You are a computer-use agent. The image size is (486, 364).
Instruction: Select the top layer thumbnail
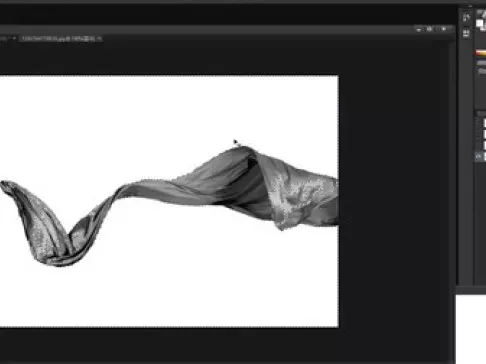(x=484, y=123)
